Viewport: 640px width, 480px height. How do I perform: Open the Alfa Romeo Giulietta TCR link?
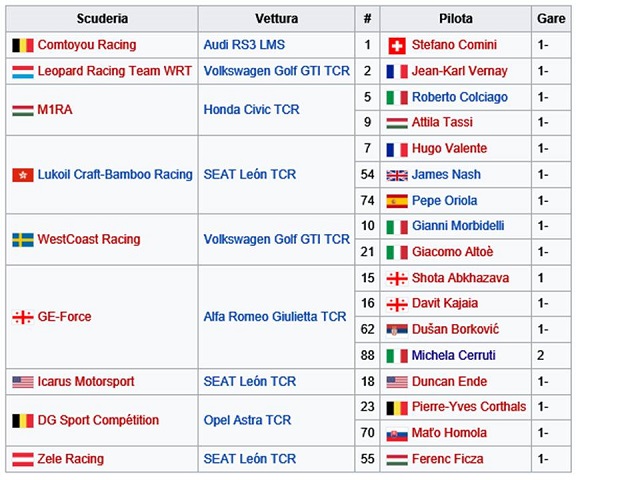(x=275, y=317)
